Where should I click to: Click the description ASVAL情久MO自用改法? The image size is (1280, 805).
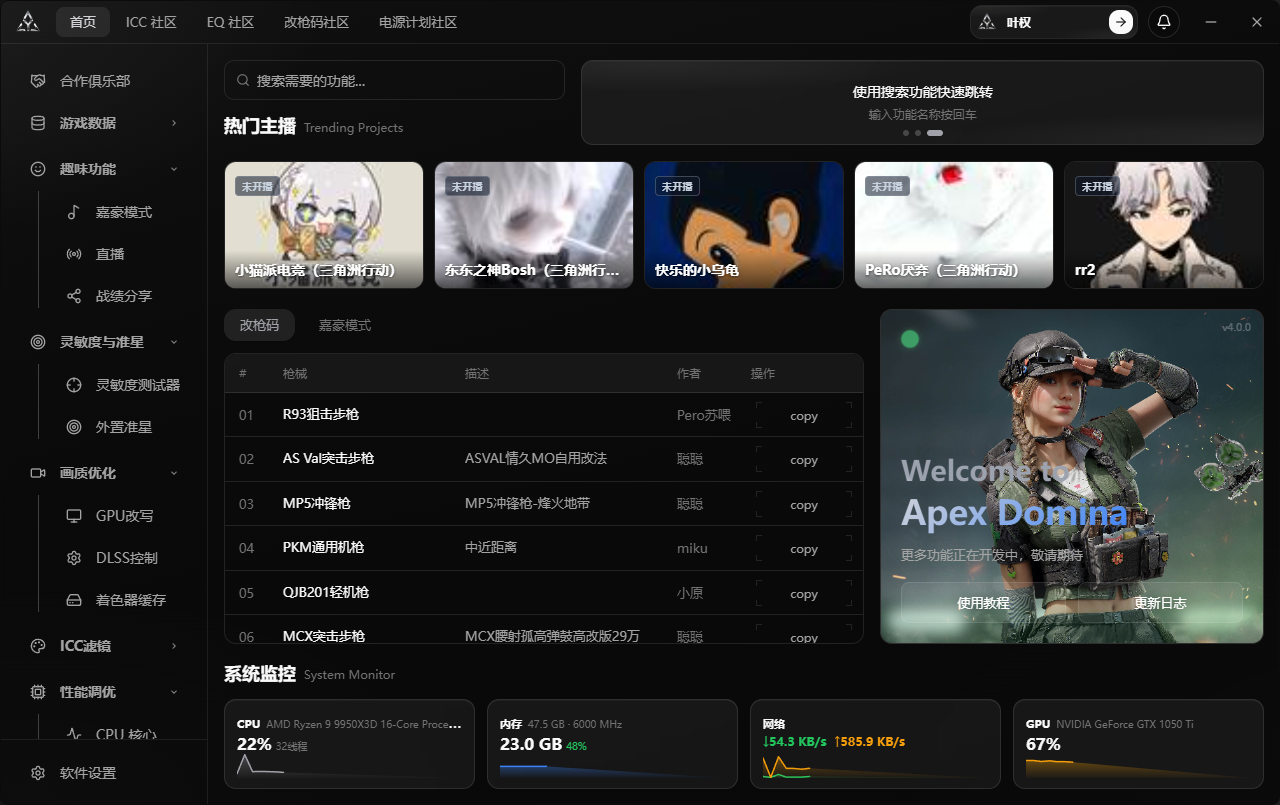(536, 458)
